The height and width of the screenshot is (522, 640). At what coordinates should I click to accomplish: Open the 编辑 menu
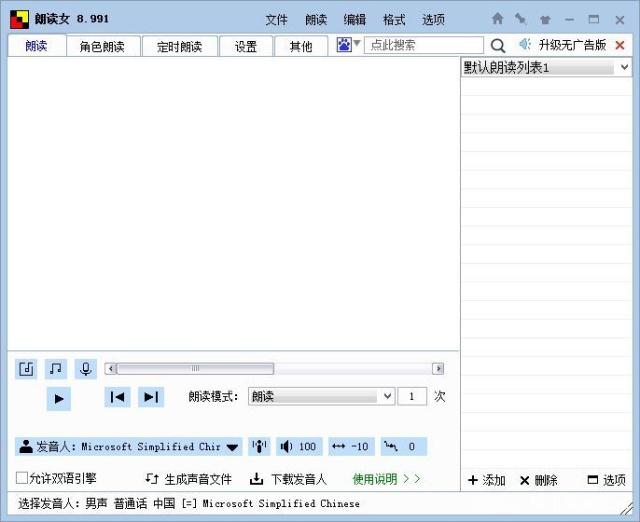[355, 20]
